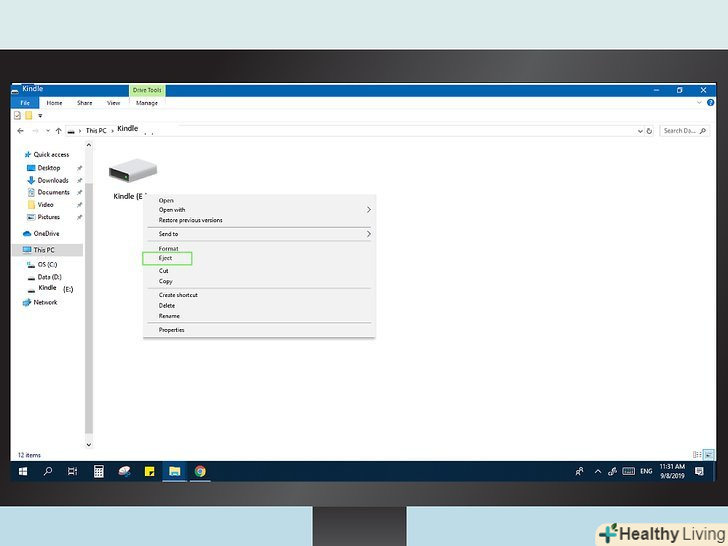Open the Customize Quick Access Toolbar dropdown
The image size is (728, 546).
[x=40, y=116]
